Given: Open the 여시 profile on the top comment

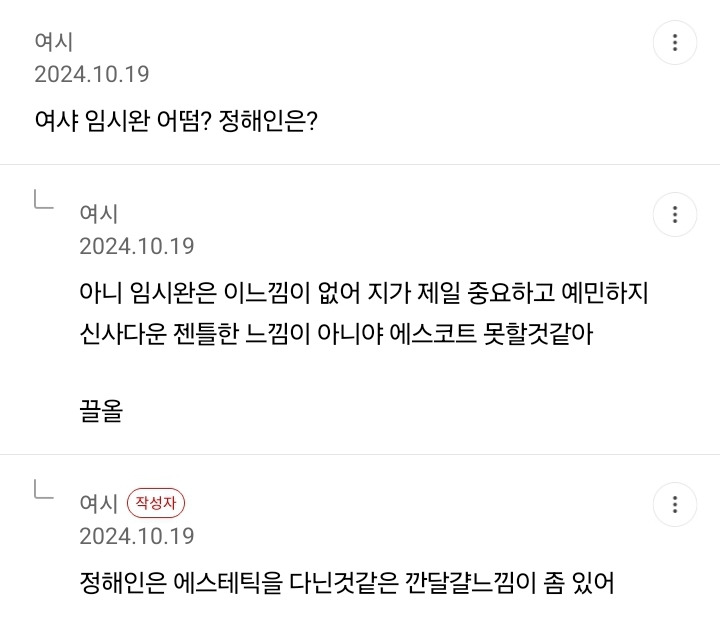Looking at the screenshot, I should (54, 42).
